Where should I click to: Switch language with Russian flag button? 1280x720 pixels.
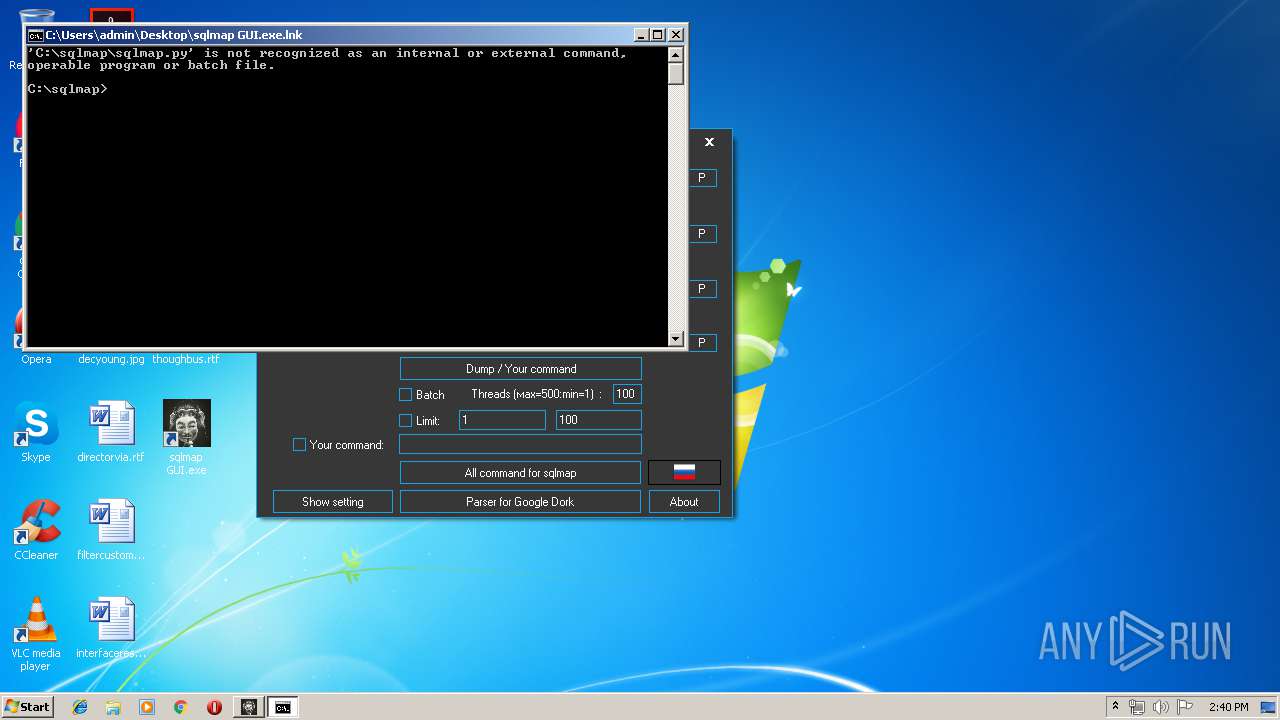click(684, 472)
